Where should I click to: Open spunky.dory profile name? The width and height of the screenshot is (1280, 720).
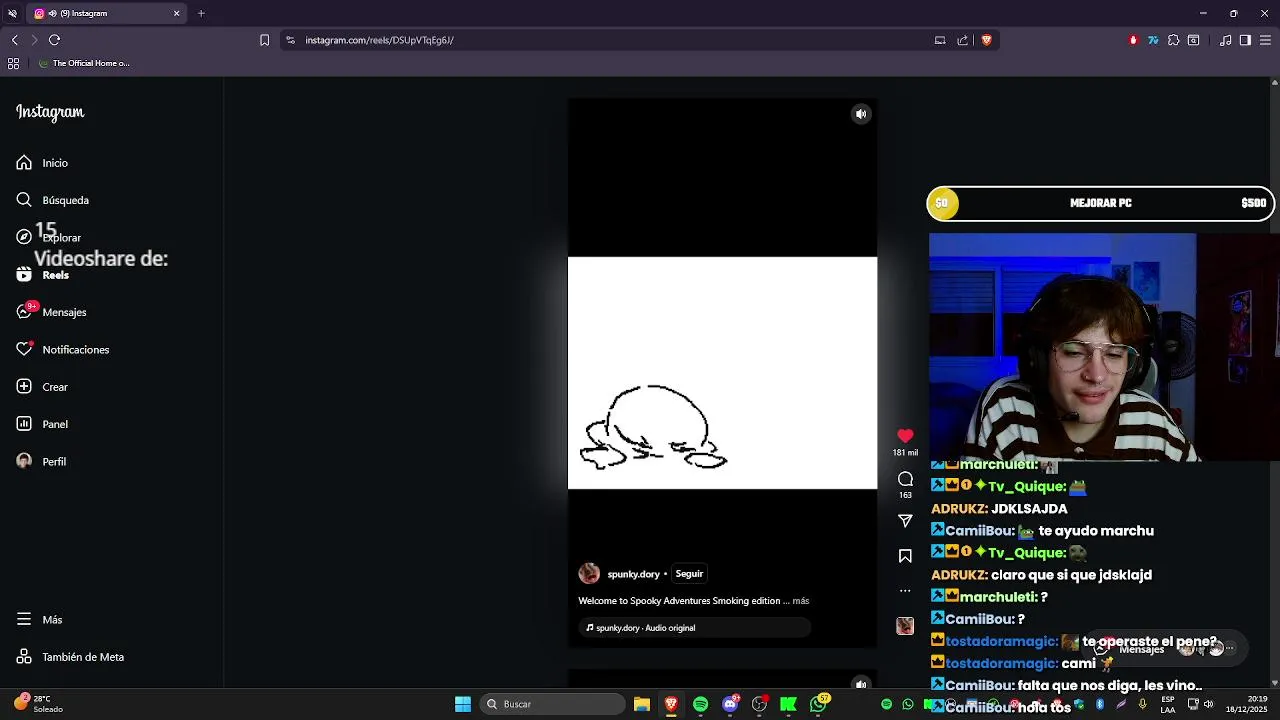pos(633,574)
